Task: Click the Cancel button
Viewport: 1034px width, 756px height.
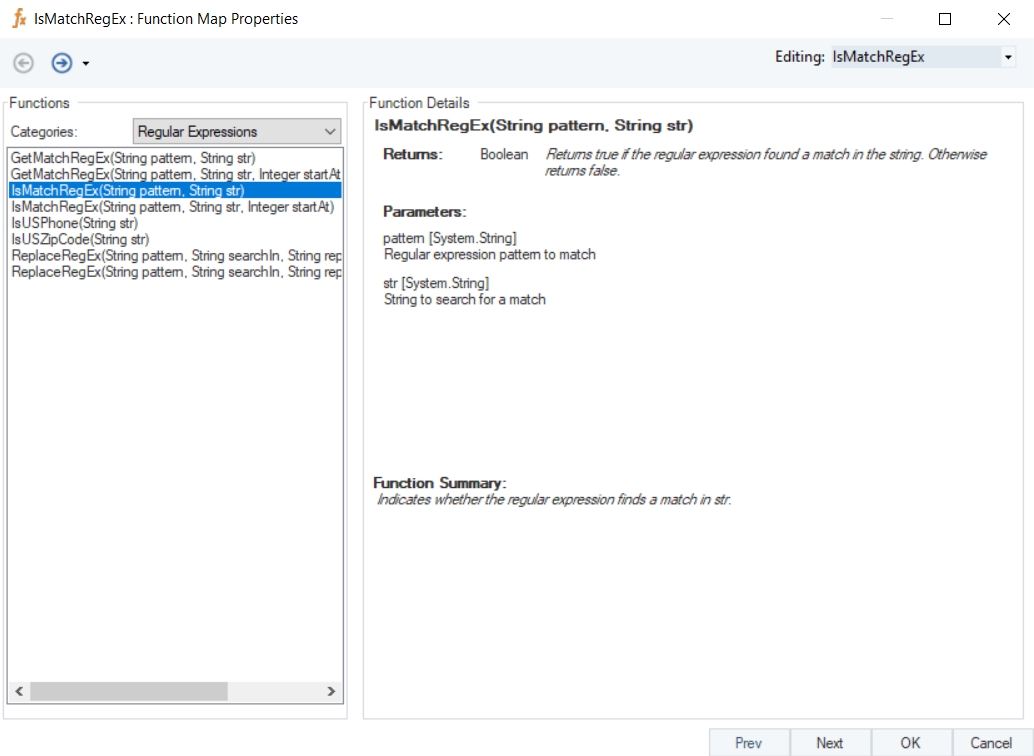Action: pos(991,743)
